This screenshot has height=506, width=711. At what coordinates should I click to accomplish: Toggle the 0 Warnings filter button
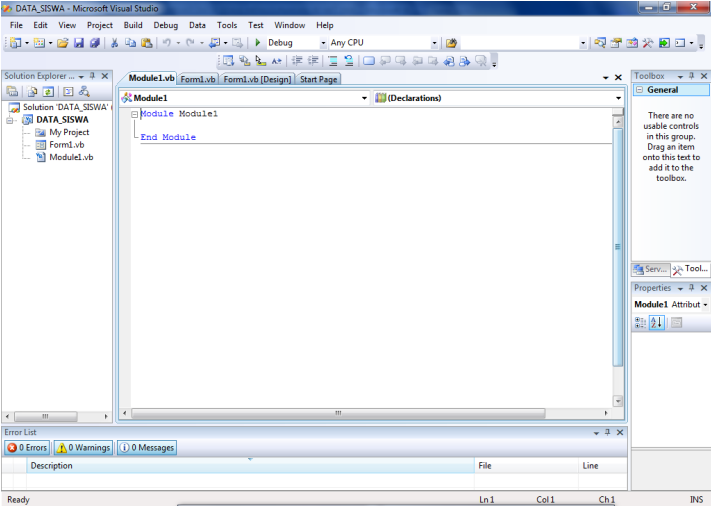[x=83, y=448]
